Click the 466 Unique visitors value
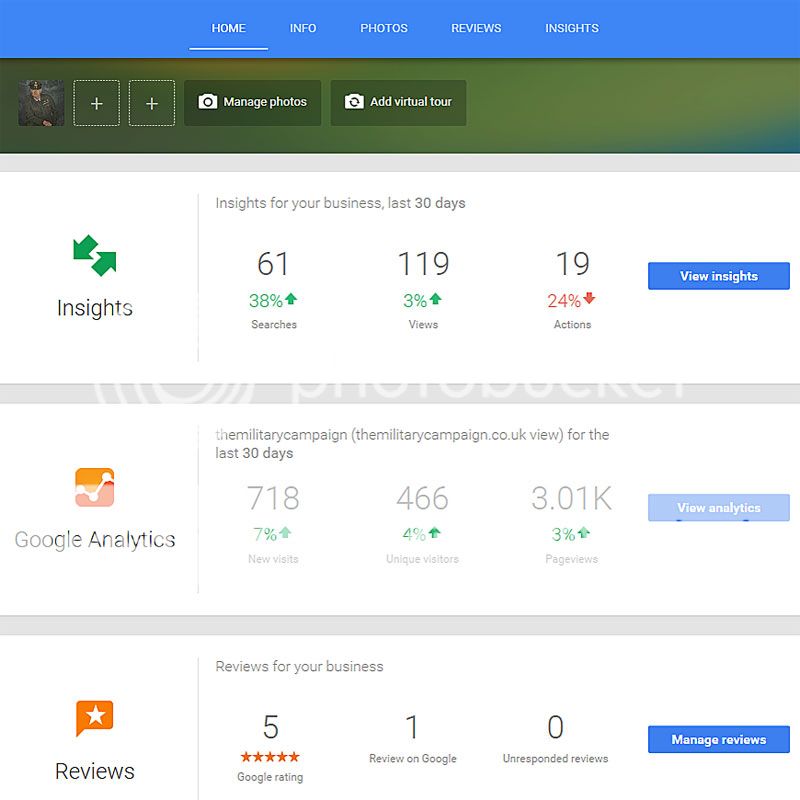 coord(422,498)
